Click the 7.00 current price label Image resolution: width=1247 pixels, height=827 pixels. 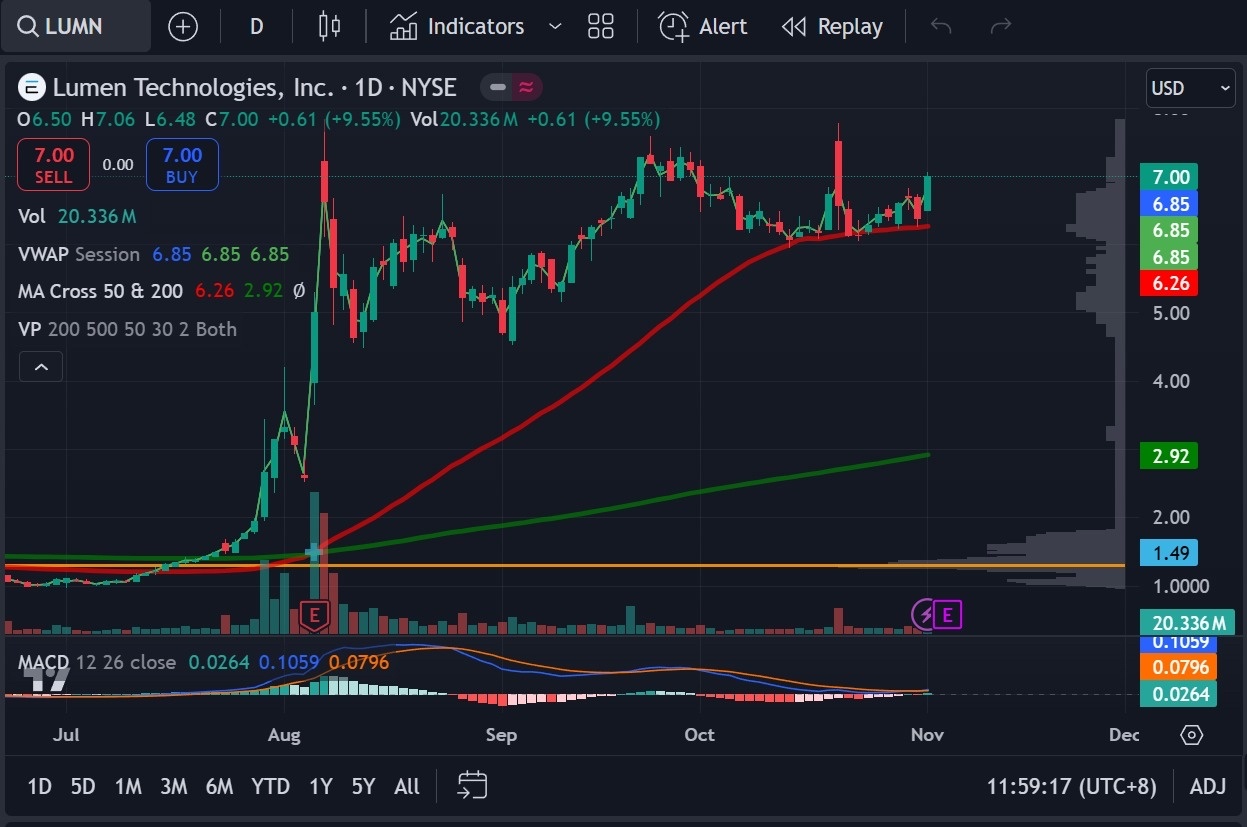[x=1169, y=177]
